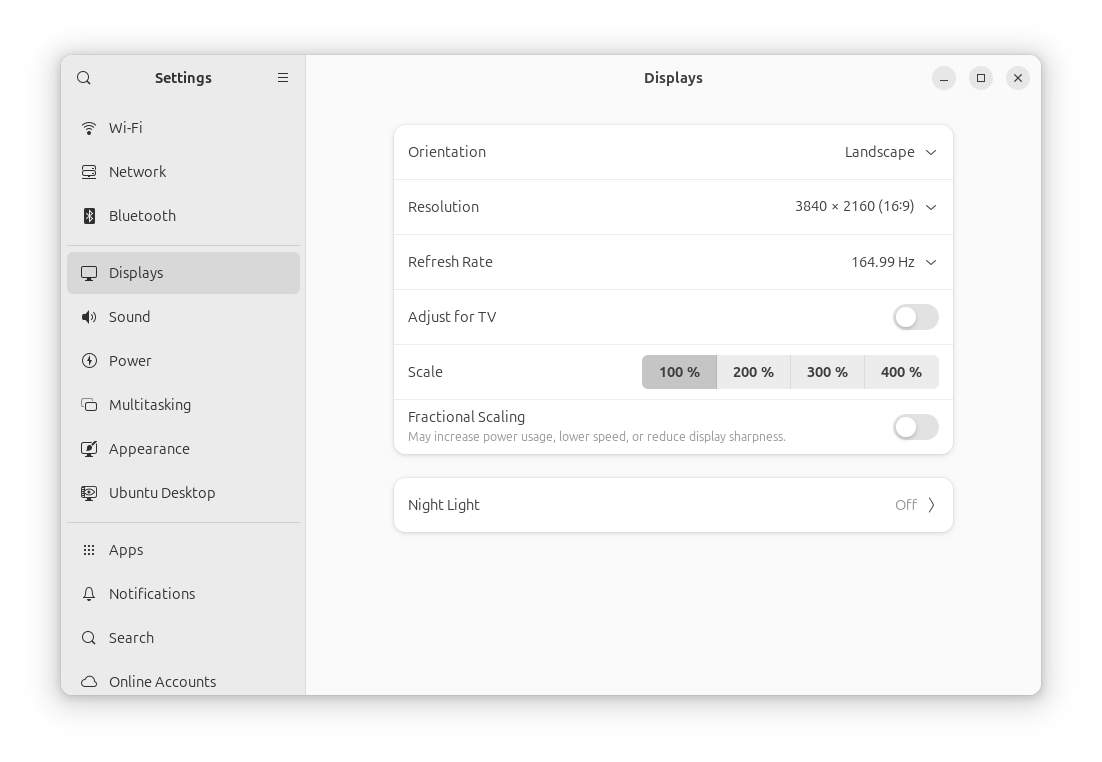Screen dimensions: 1102x762
Task: Choose the 400 % scale button
Action: [901, 372]
